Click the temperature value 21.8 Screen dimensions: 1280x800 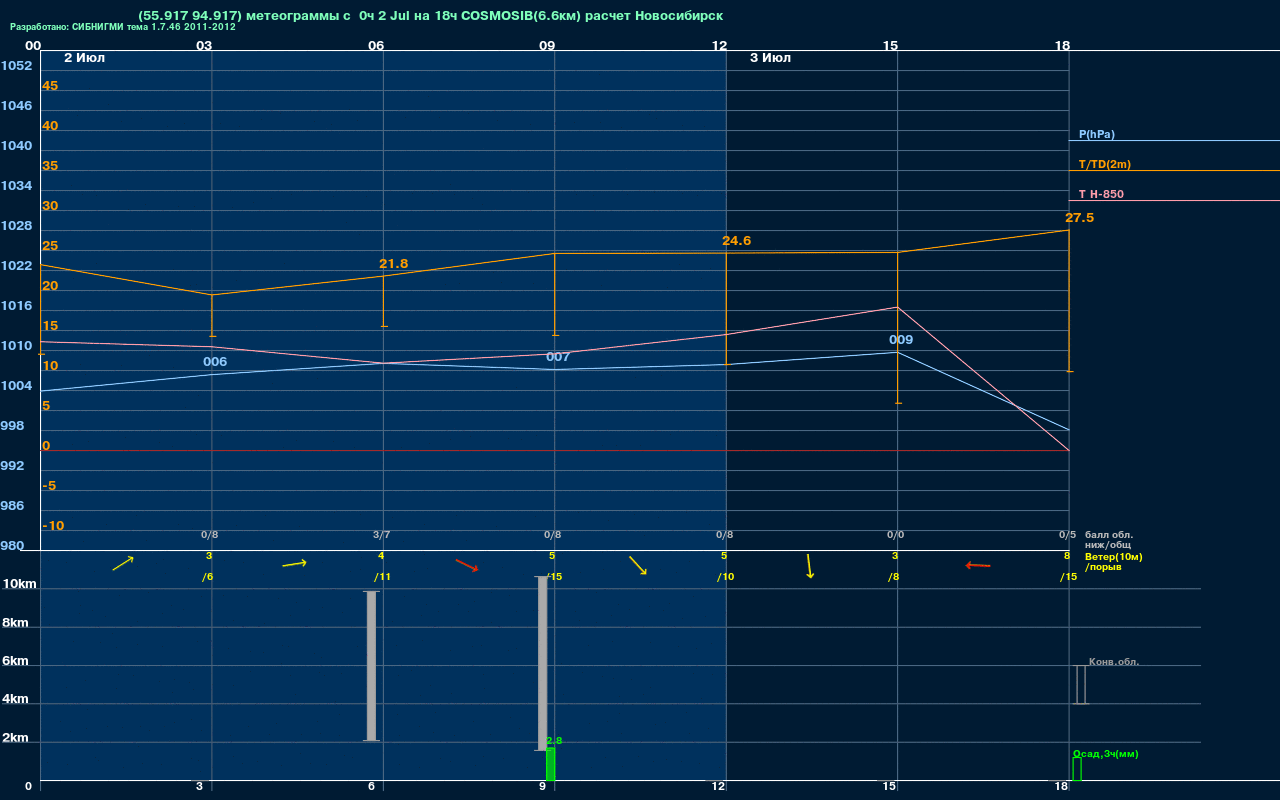pos(393,264)
